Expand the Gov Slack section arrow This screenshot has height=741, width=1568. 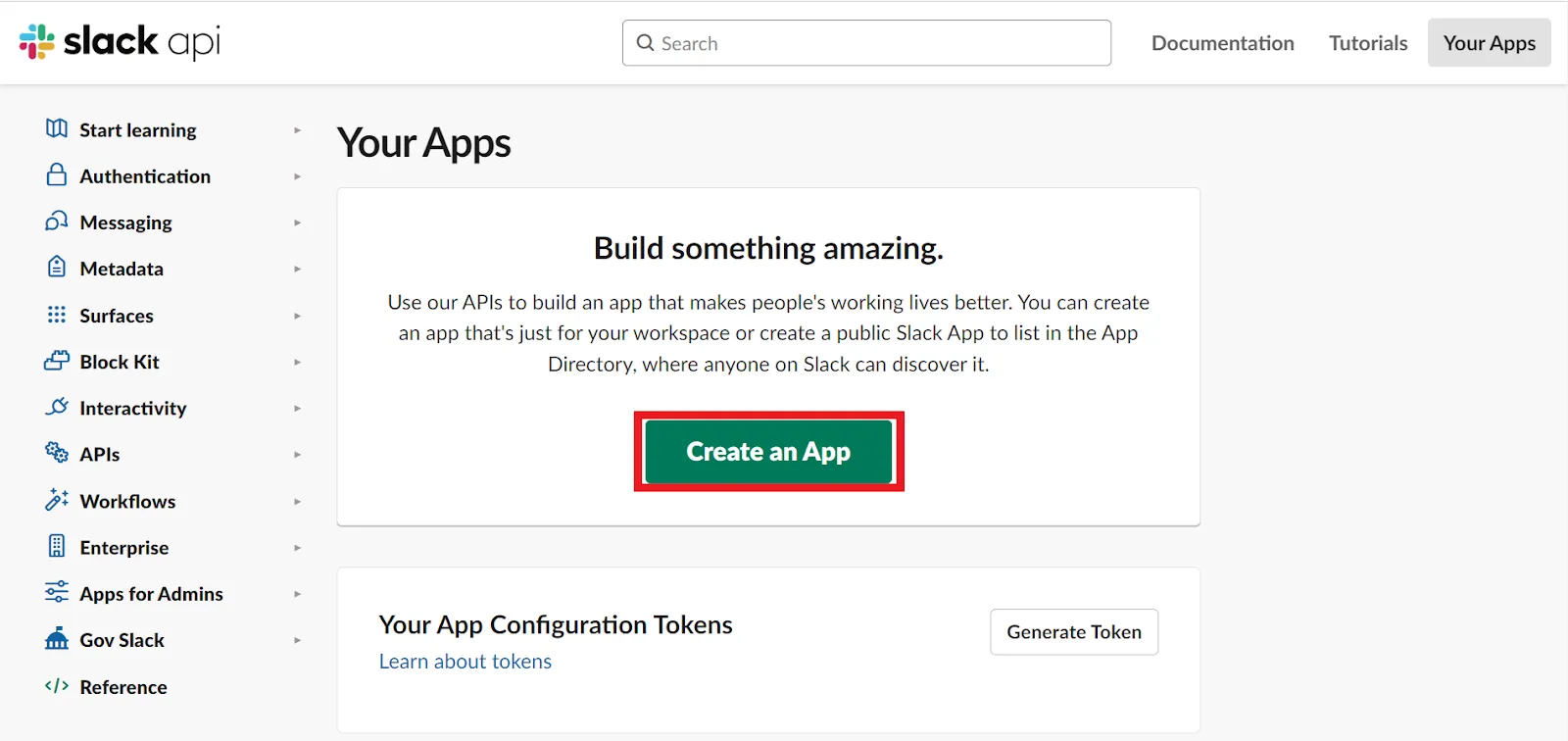coord(297,640)
